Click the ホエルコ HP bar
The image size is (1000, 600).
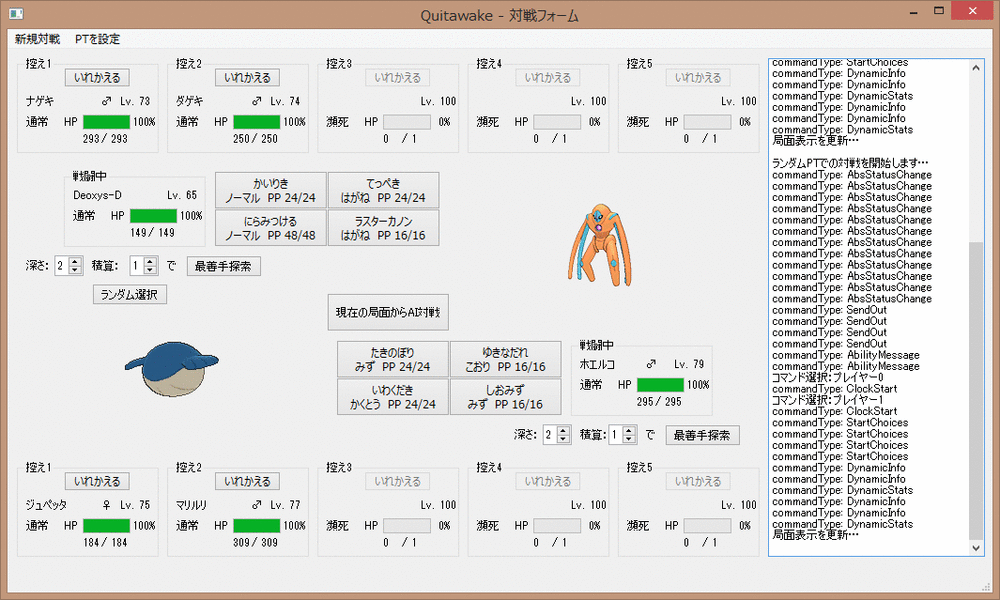coord(660,385)
